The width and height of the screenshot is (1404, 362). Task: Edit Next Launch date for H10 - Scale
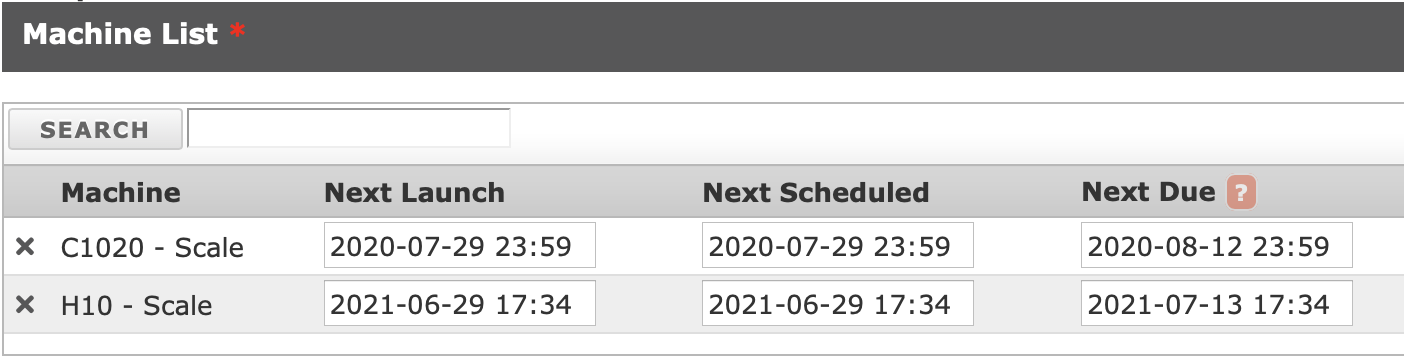[x=460, y=304]
